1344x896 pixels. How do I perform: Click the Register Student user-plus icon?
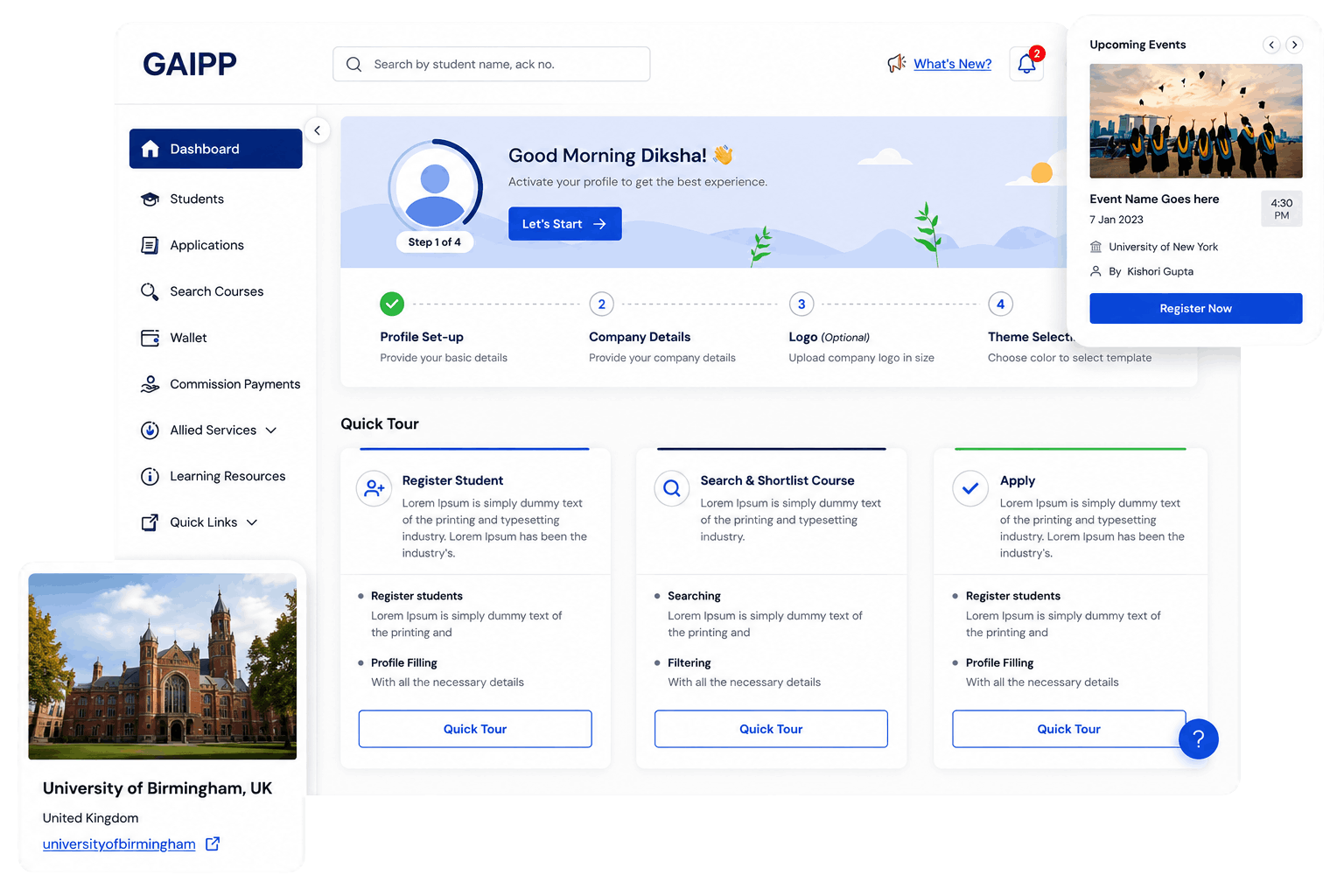[x=374, y=488]
